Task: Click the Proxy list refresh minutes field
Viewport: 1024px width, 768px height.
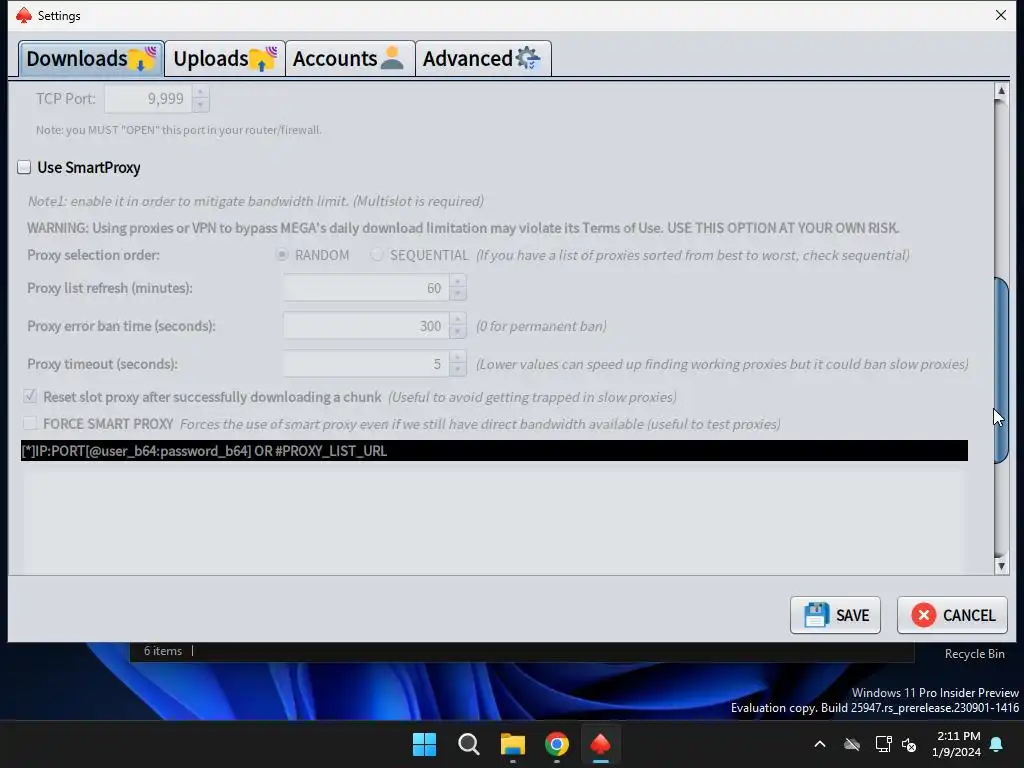Action: pos(366,288)
